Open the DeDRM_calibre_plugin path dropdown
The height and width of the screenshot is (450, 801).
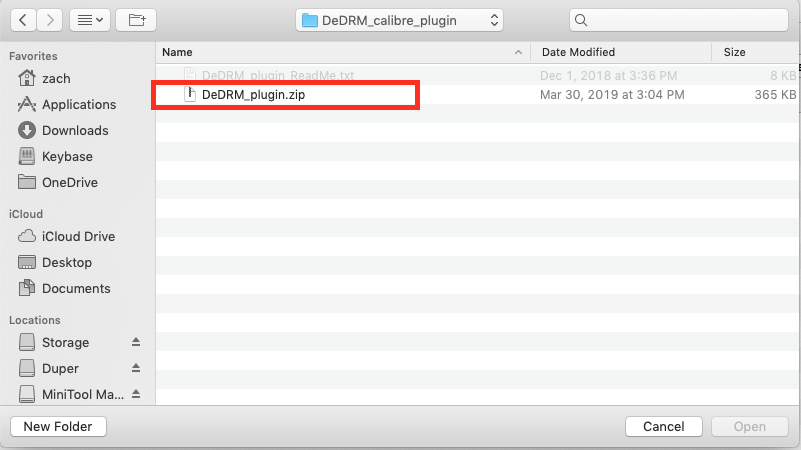point(400,20)
